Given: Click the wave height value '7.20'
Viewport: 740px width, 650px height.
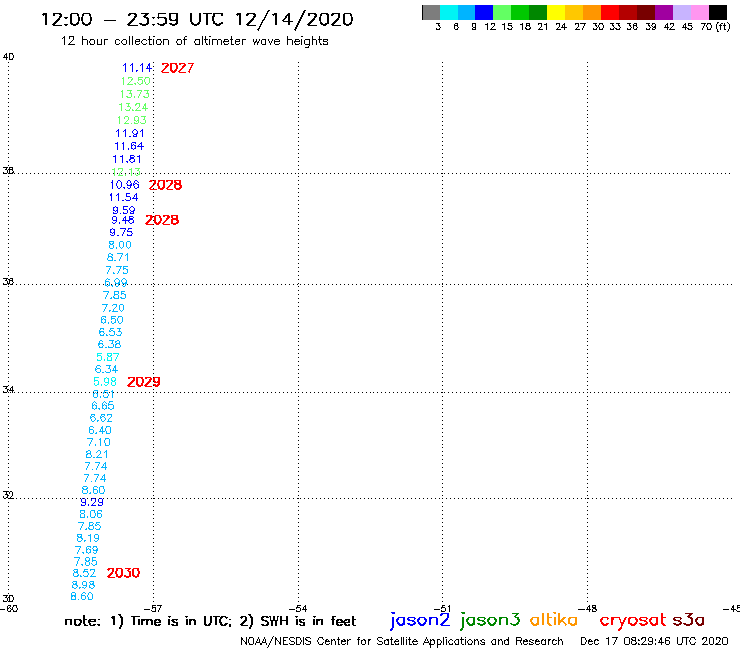Looking at the screenshot, I should [113, 308].
